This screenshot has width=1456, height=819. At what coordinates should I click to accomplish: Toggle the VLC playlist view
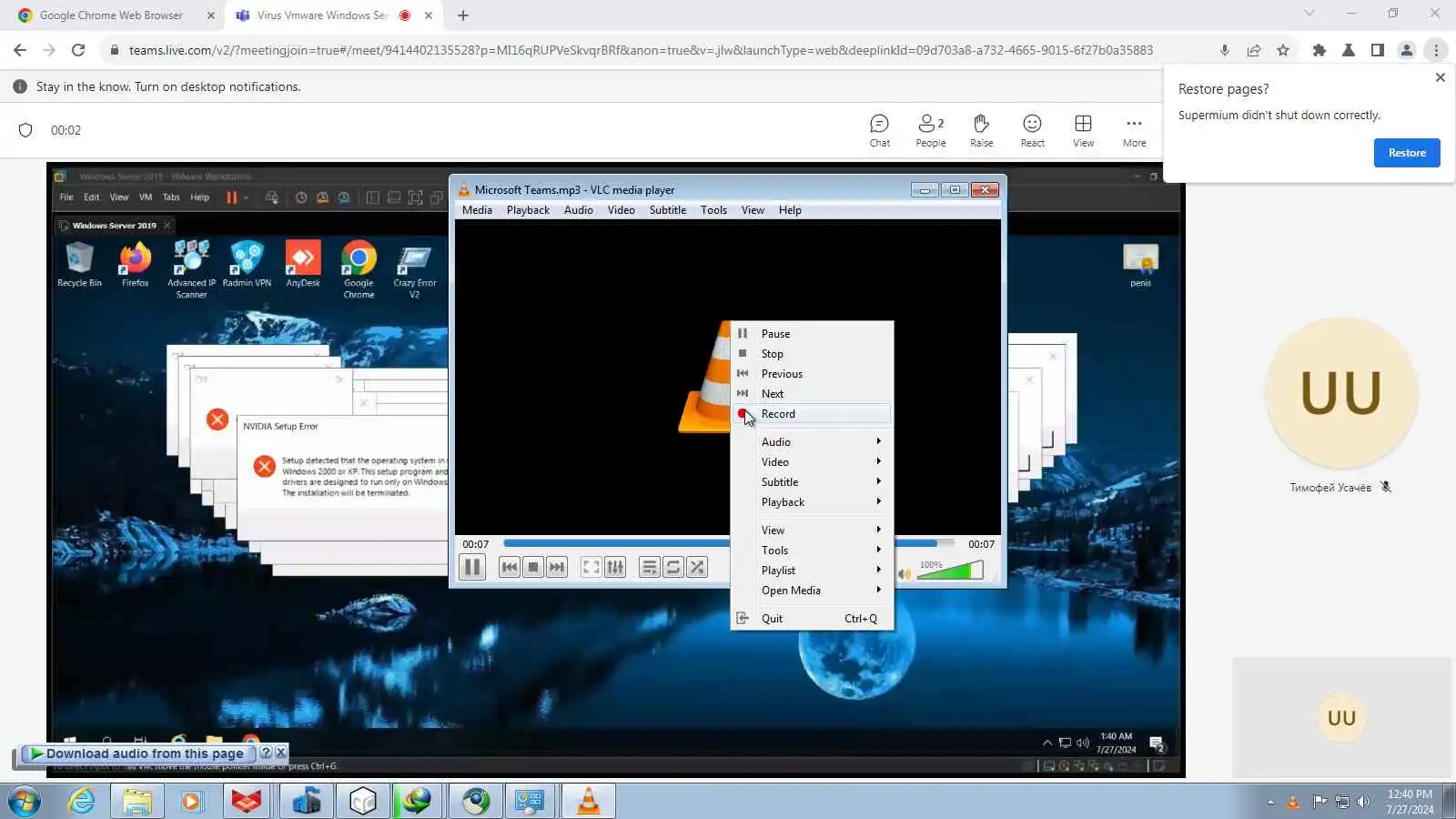[x=650, y=568]
